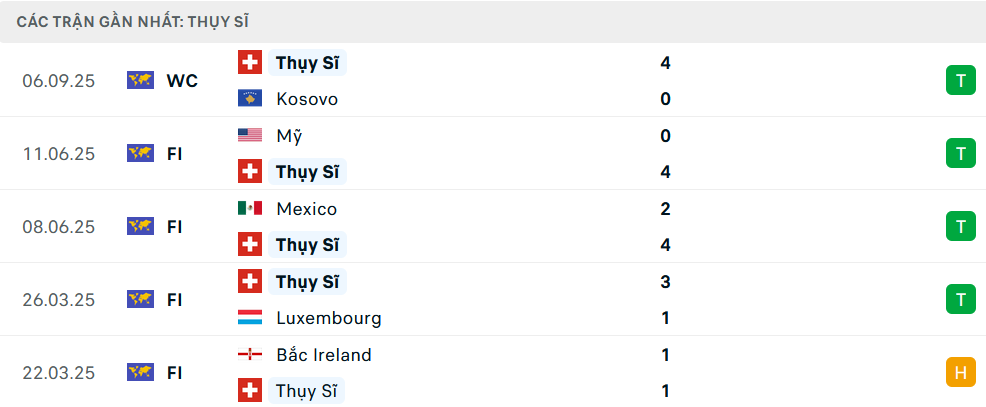Click the Luxembourg flag icon
Image resolution: width=986 pixels, height=407 pixels.
click(x=249, y=318)
